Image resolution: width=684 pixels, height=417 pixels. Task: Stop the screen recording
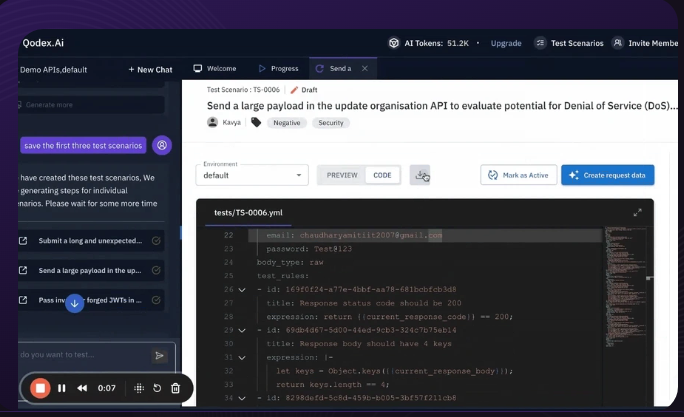click(x=39, y=388)
